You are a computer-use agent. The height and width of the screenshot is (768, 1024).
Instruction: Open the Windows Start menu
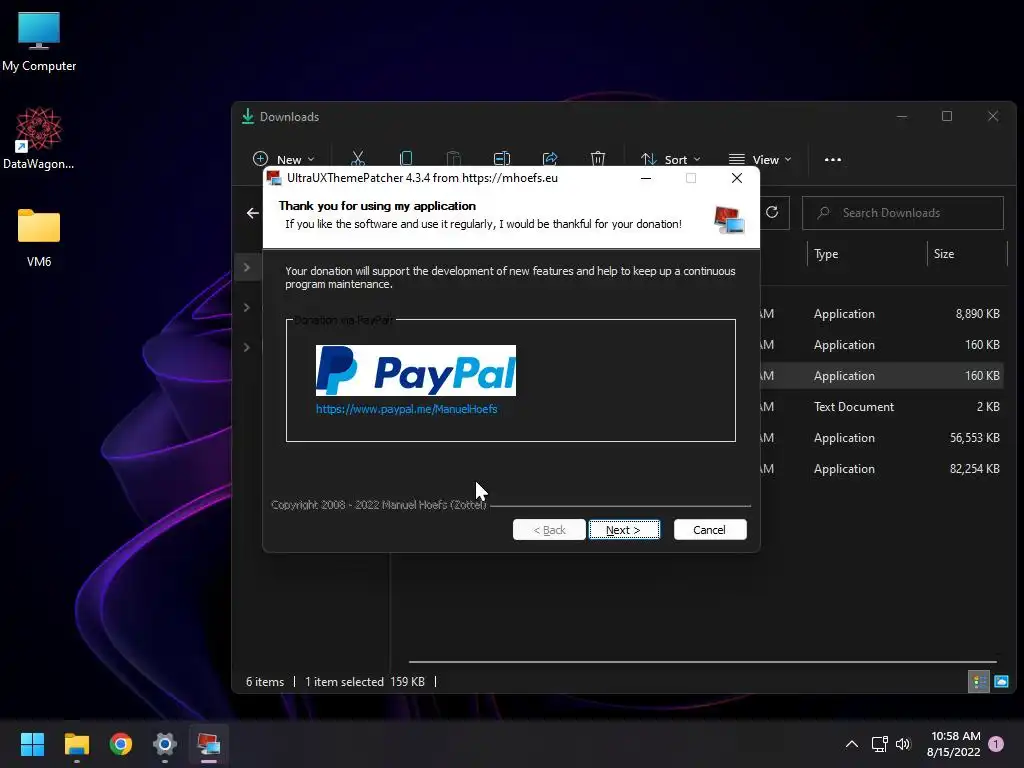tap(32, 744)
